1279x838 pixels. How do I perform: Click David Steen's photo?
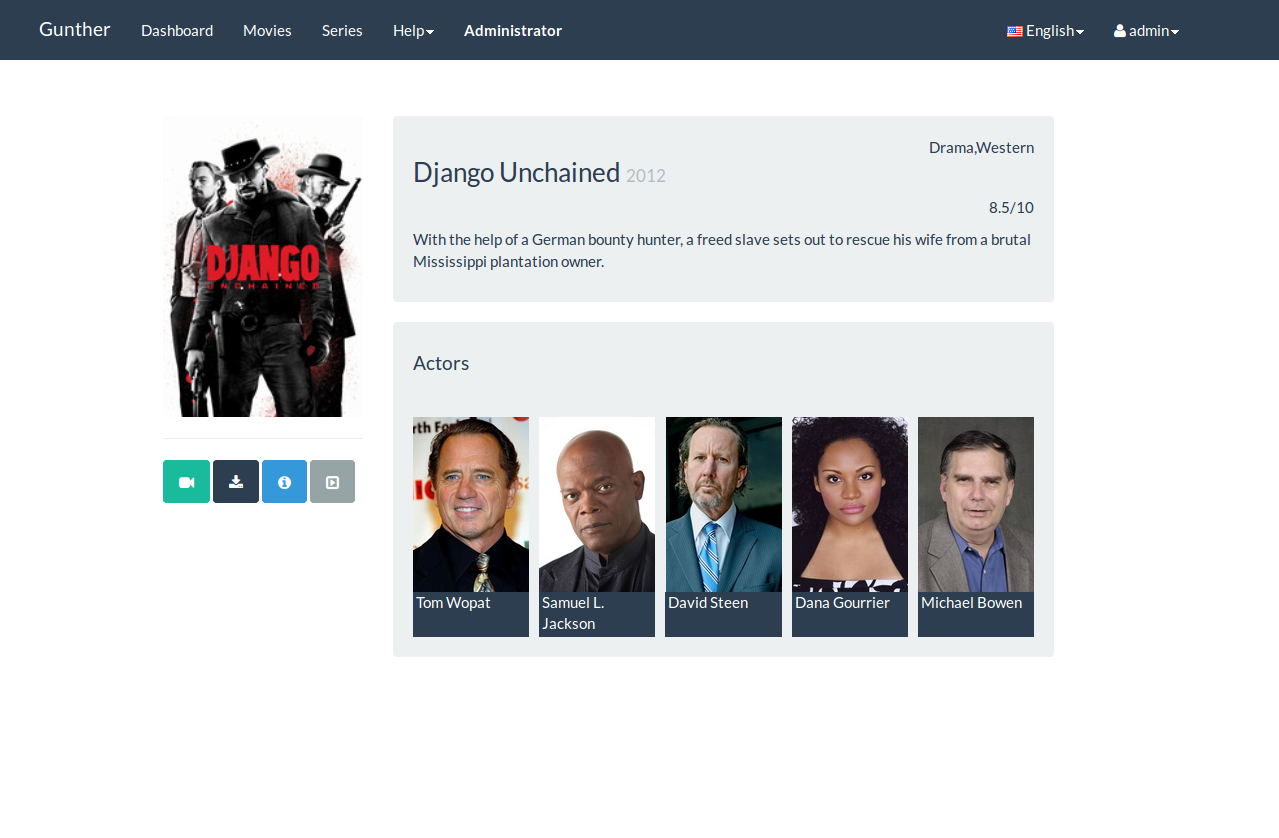coord(724,504)
